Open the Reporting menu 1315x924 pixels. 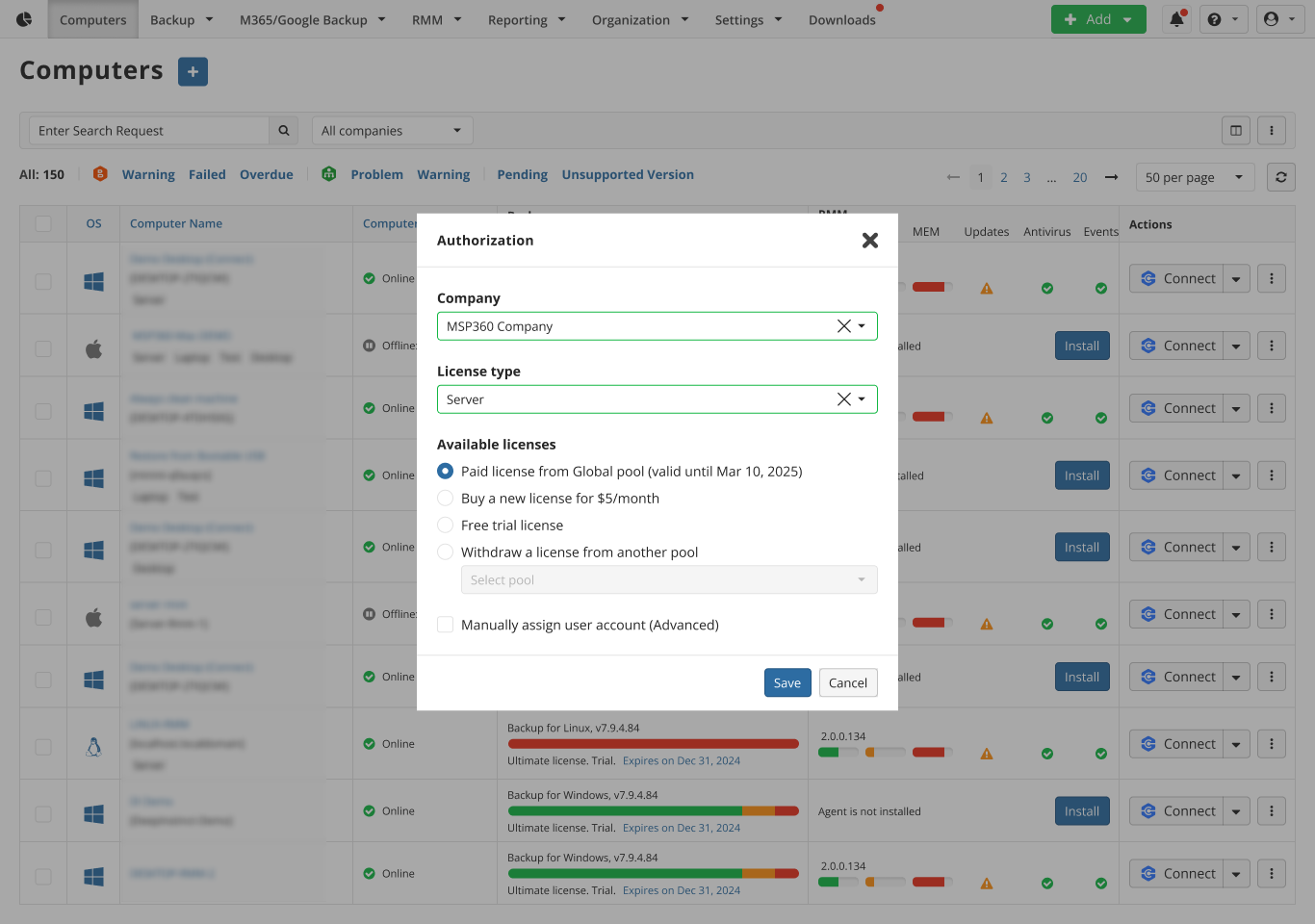point(527,19)
